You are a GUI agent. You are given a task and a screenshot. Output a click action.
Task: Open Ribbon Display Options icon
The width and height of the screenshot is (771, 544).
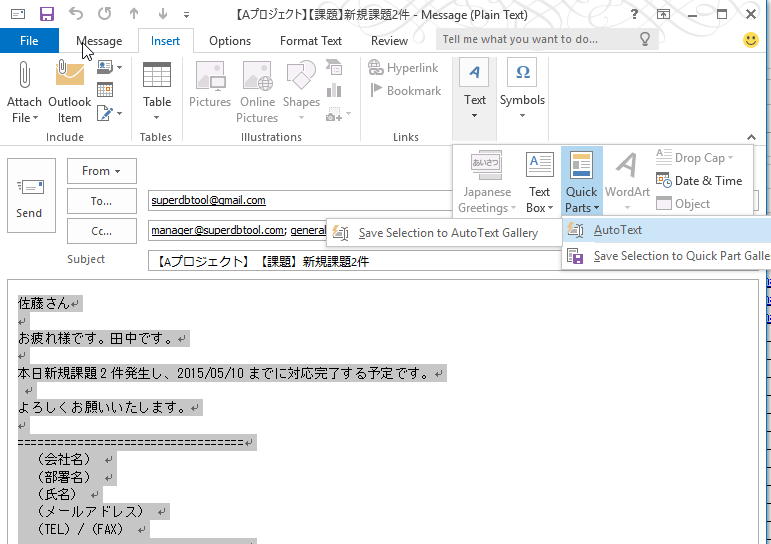(x=664, y=14)
